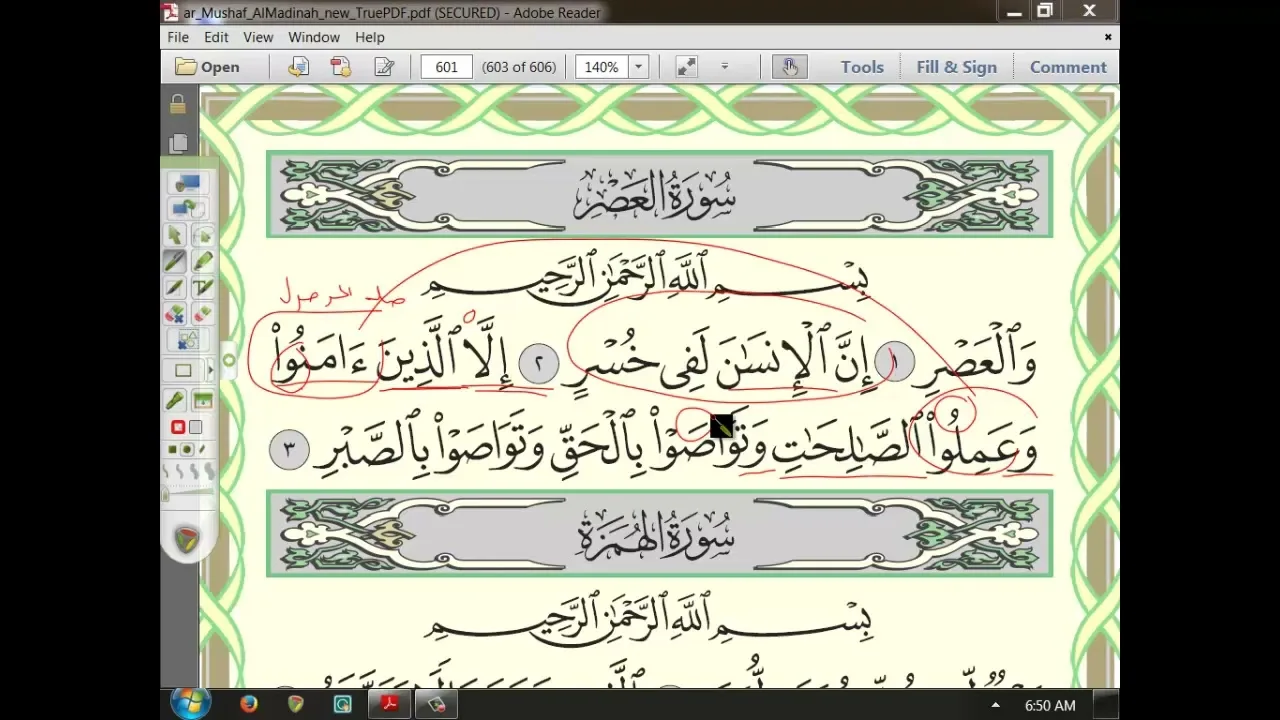Close the document via menu bar X
Image resolution: width=1280 pixels, height=720 pixels.
coord(1107,37)
